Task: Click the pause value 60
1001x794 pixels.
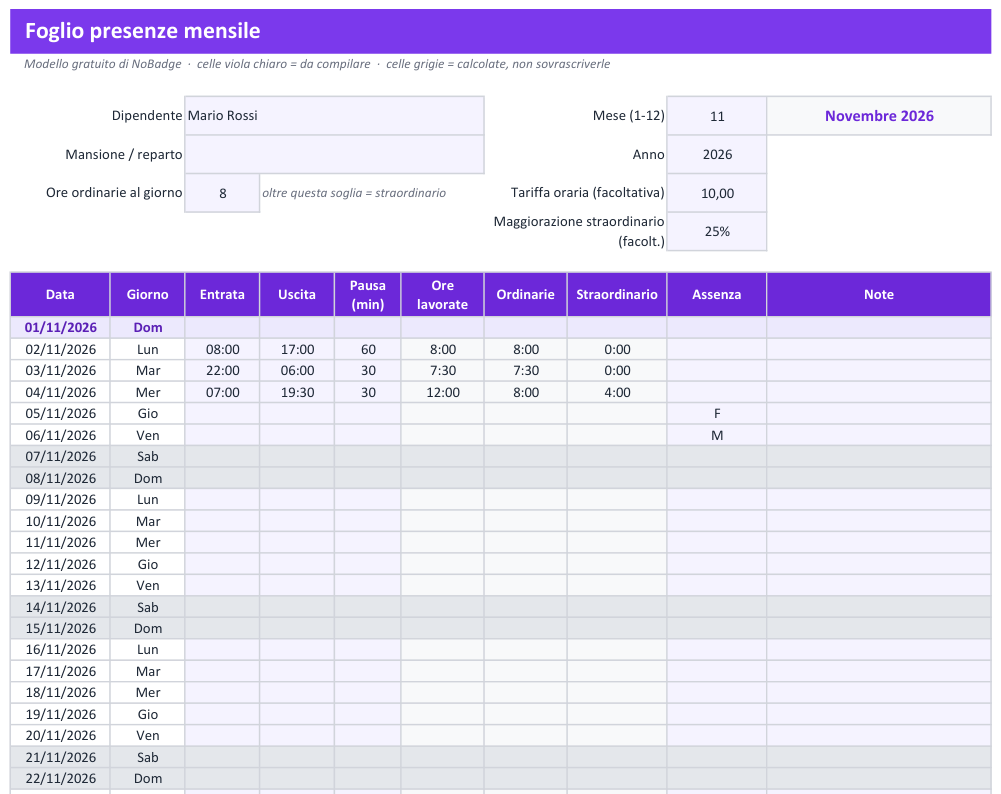Action: point(368,349)
